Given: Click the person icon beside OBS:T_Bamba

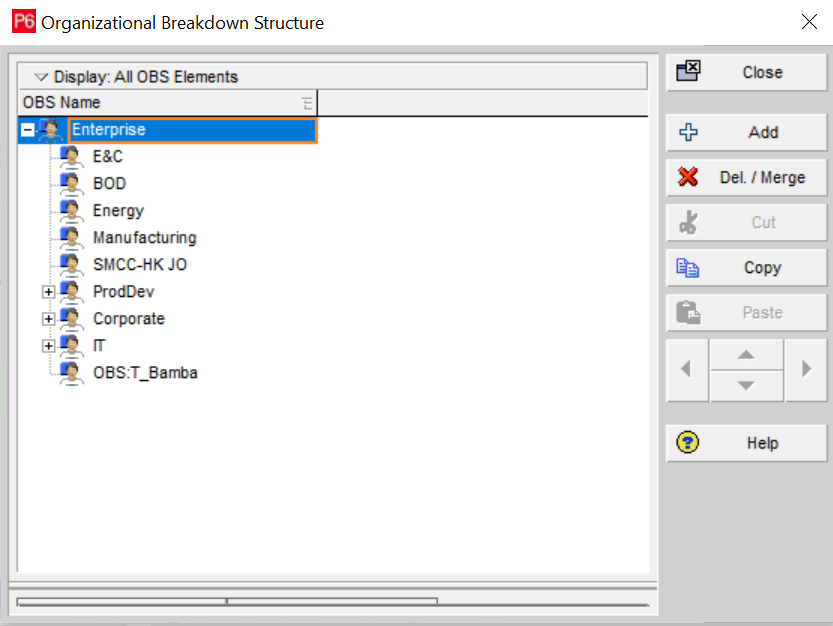Looking at the screenshot, I should [x=71, y=373].
